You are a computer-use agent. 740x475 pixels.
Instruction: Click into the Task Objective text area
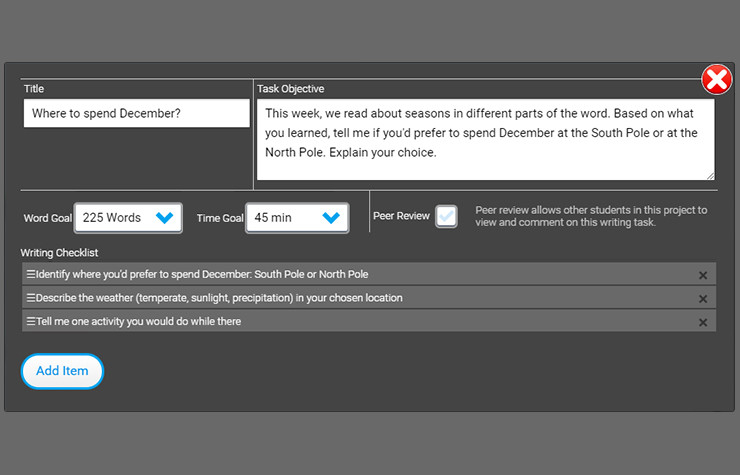click(x=485, y=138)
